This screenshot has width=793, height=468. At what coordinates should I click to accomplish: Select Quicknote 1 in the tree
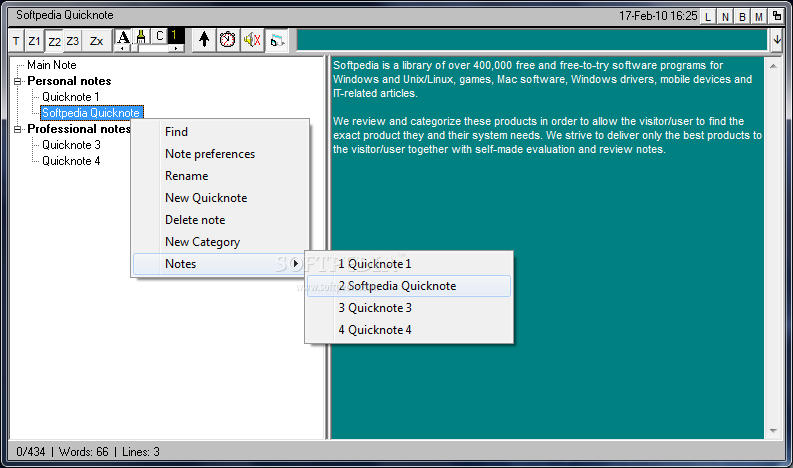click(x=70, y=97)
